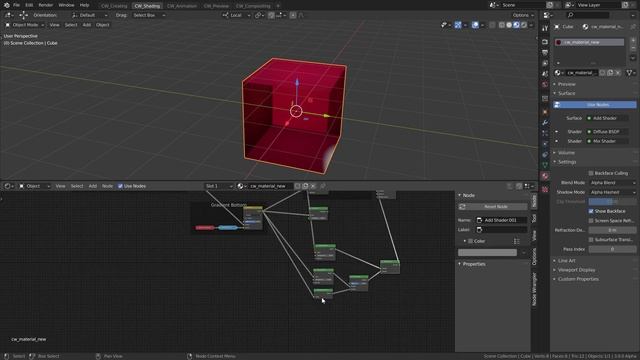Open the viewport Options dropdown
This screenshot has height=360, width=640.
[523, 15]
